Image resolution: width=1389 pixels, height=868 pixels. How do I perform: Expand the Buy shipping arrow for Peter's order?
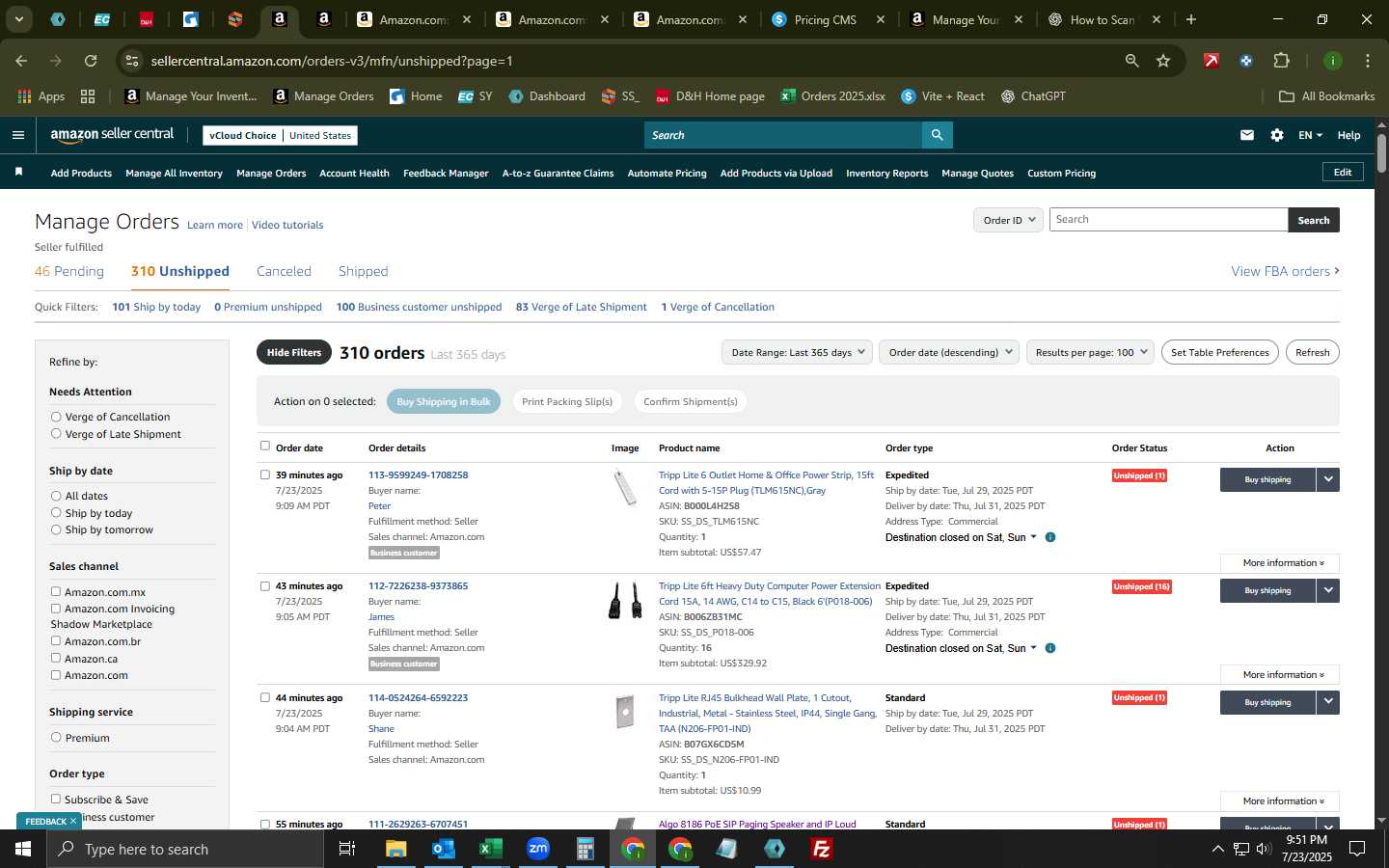(x=1328, y=479)
